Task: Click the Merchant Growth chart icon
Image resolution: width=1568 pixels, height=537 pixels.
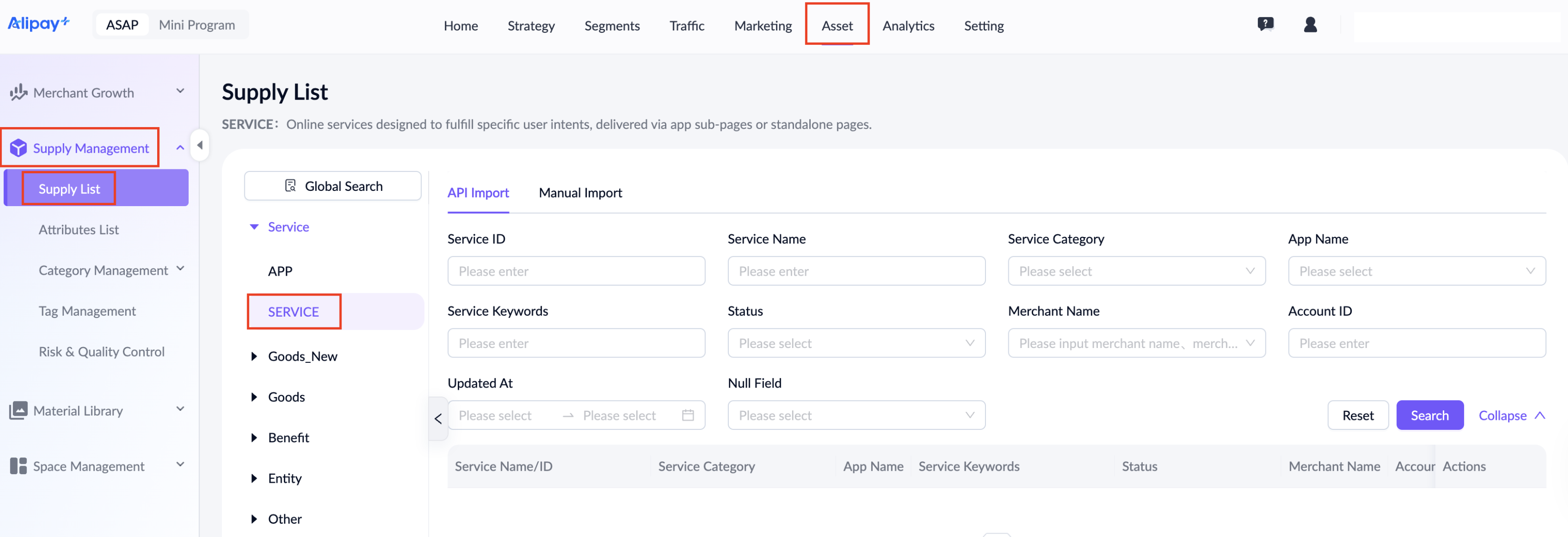Action: (x=18, y=92)
